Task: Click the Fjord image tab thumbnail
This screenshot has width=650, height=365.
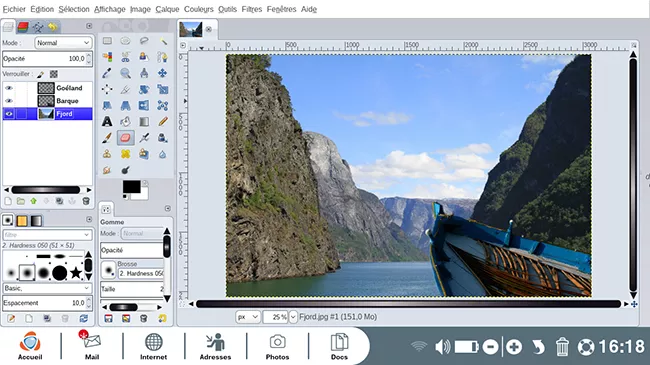Action: click(x=191, y=29)
